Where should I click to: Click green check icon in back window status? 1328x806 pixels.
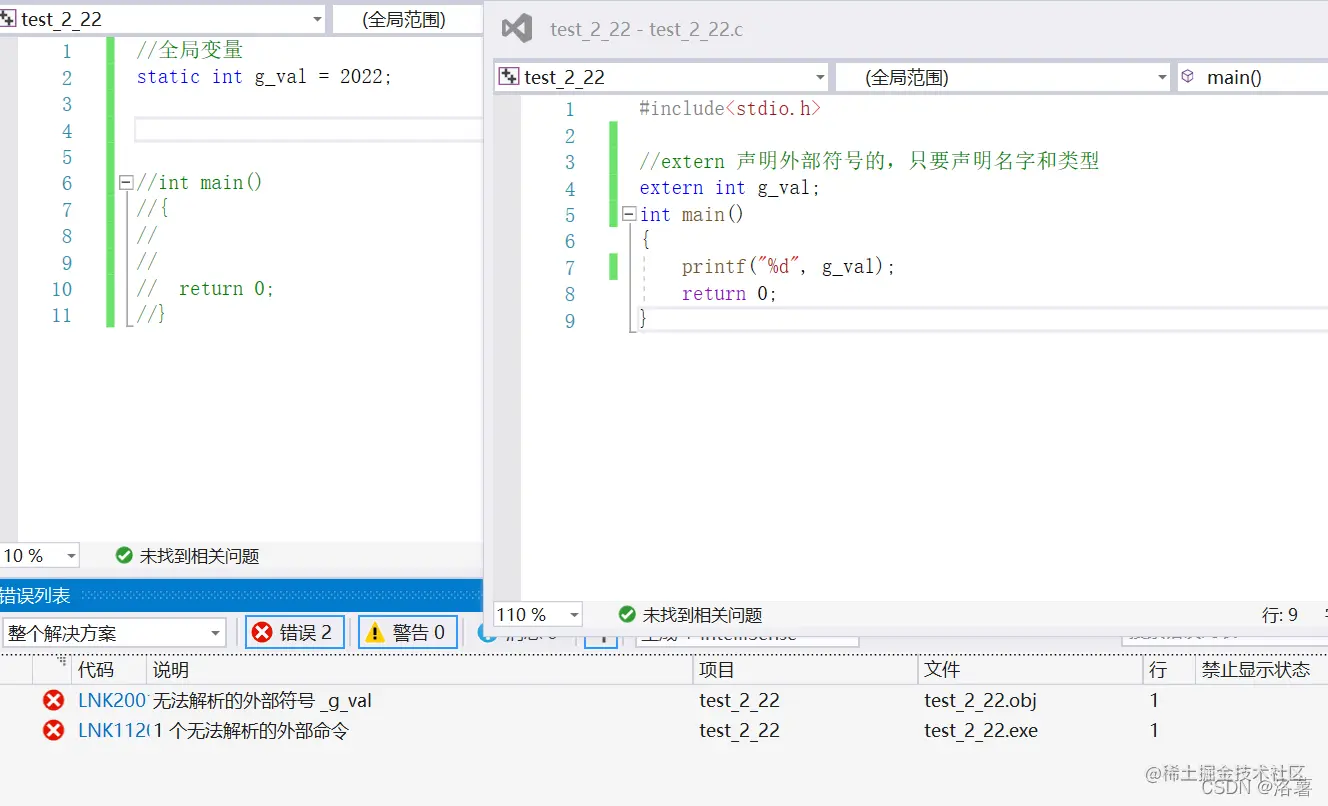[x=124, y=555]
